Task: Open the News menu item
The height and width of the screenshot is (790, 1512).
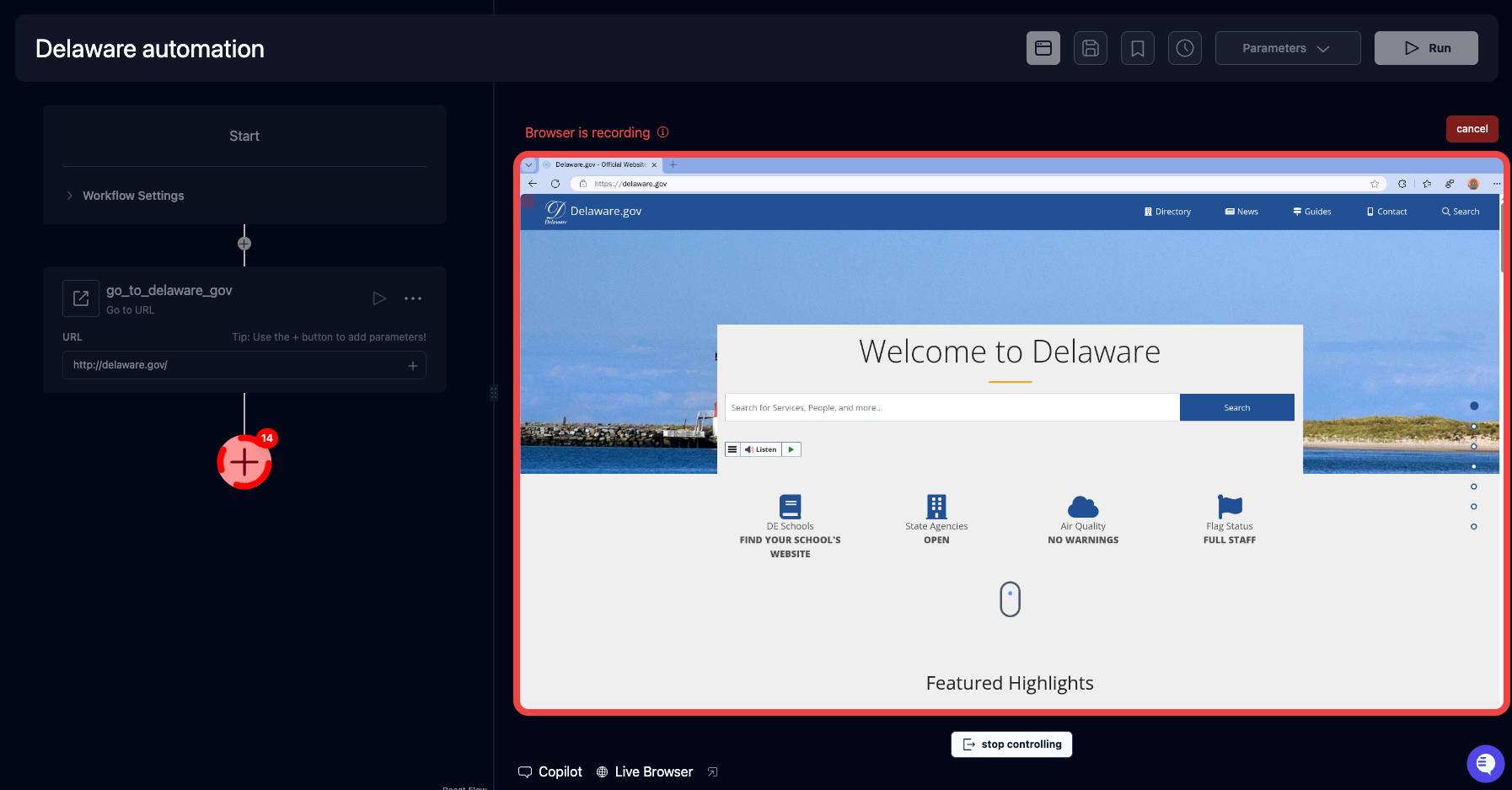Action: coord(1241,212)
